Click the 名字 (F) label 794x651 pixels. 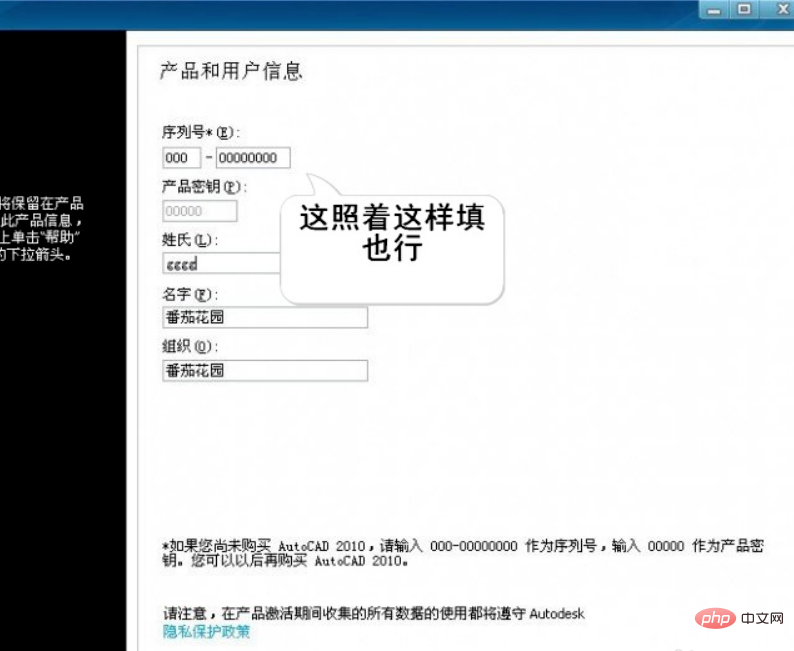coord(190,294)
